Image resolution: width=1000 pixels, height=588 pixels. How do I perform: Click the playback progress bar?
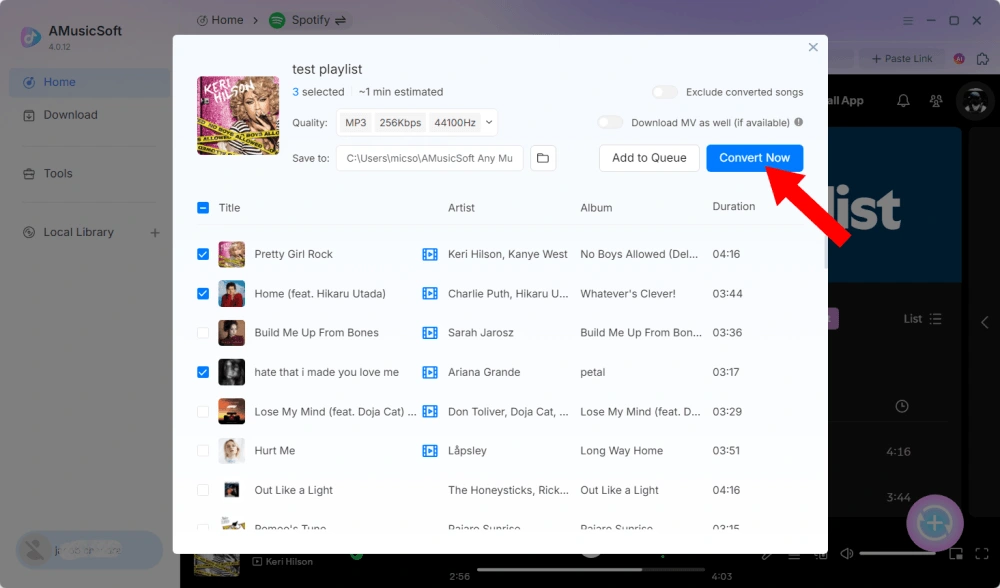tap(591, 570)
